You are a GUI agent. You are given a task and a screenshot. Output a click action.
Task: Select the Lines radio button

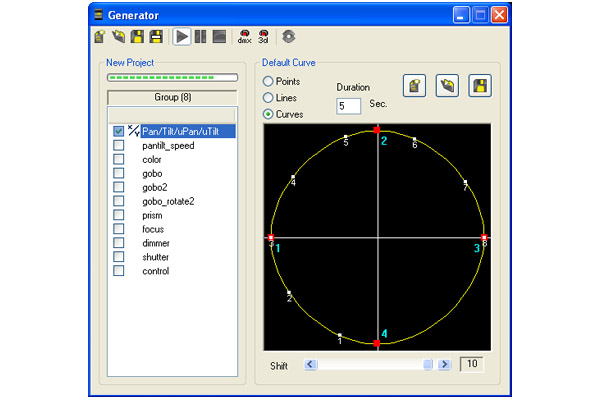268,98
